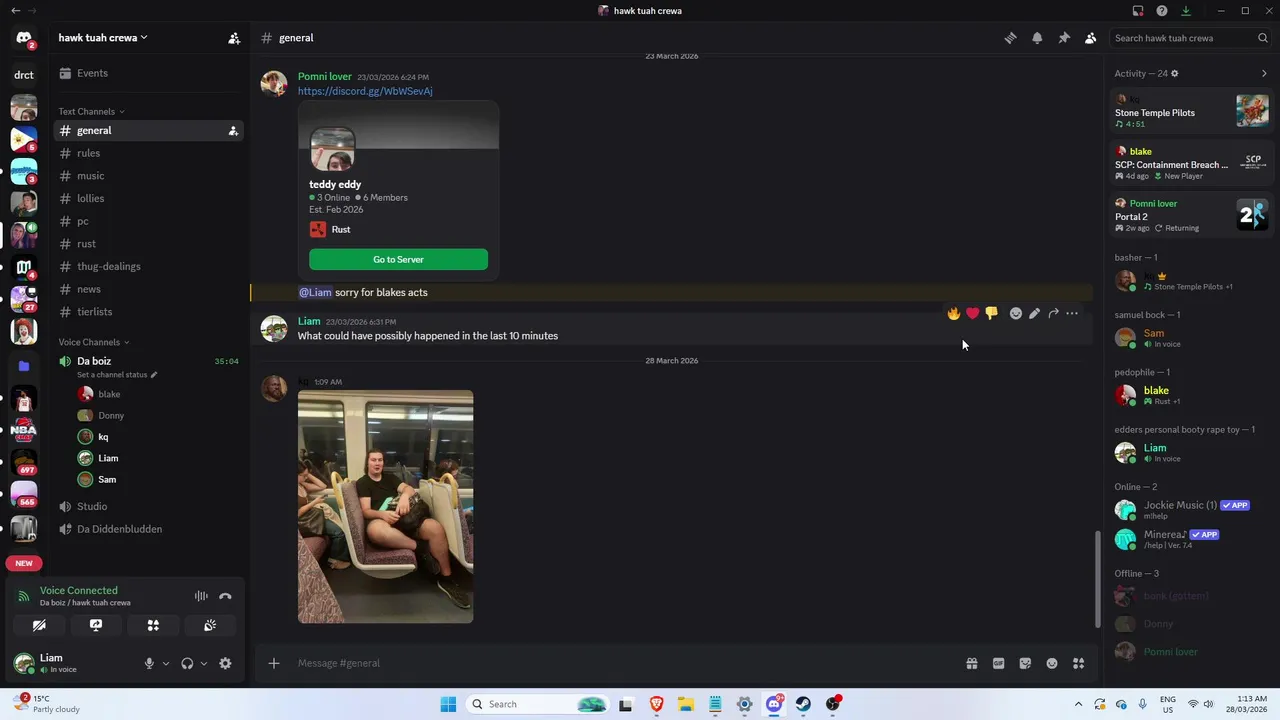Open the thug-dealings channel

tap(149, 266)
